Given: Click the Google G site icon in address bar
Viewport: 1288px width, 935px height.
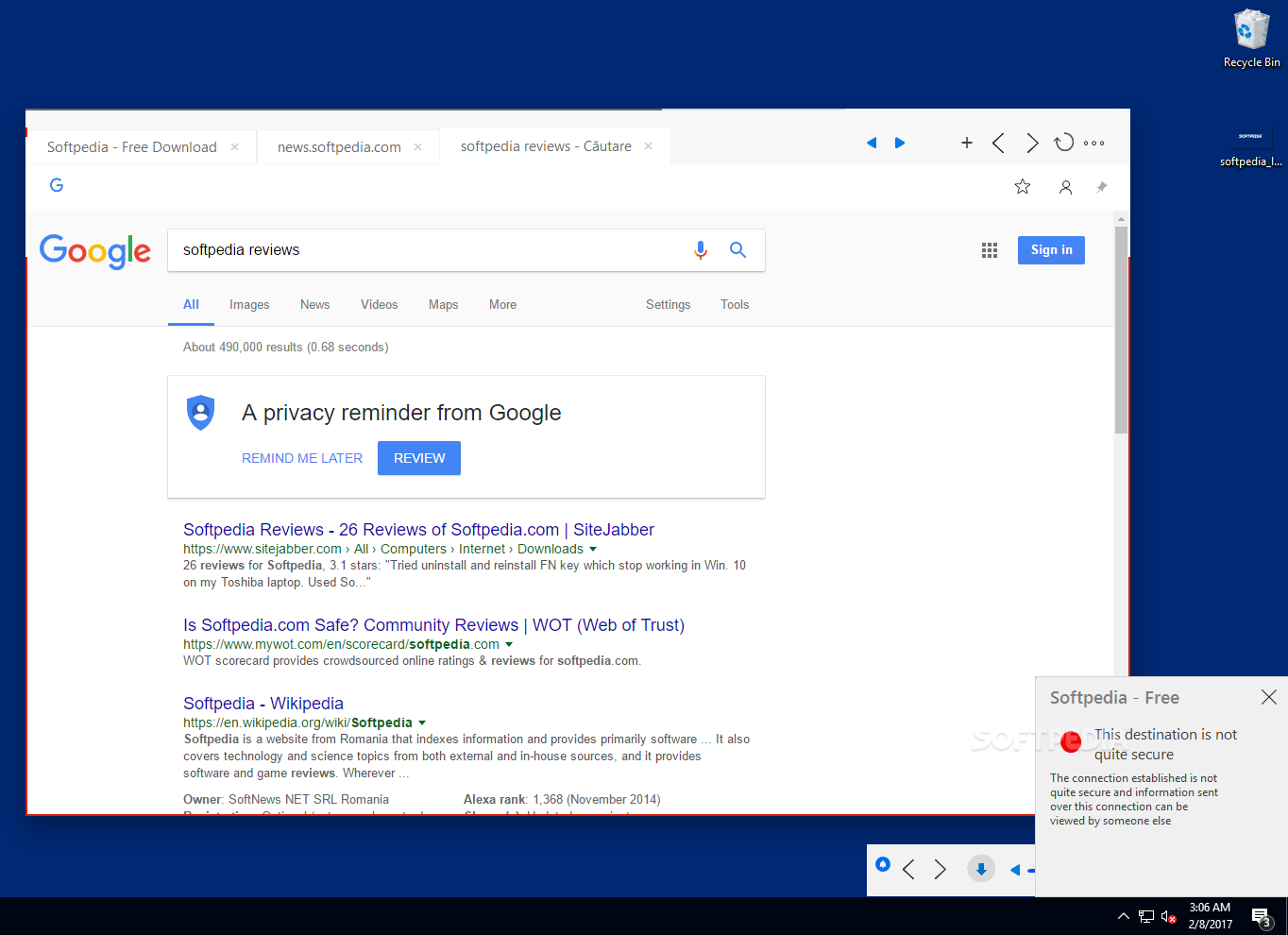Looking at the screenshot, I should [x=57, y=185].
